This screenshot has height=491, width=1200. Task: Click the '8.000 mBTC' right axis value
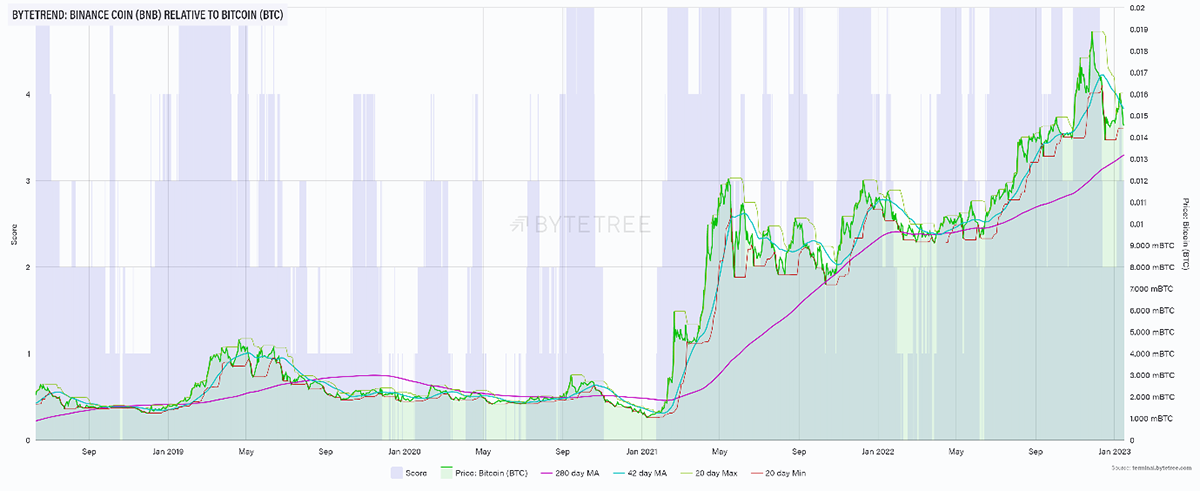pyautogui.click(x=1150, y=267)
